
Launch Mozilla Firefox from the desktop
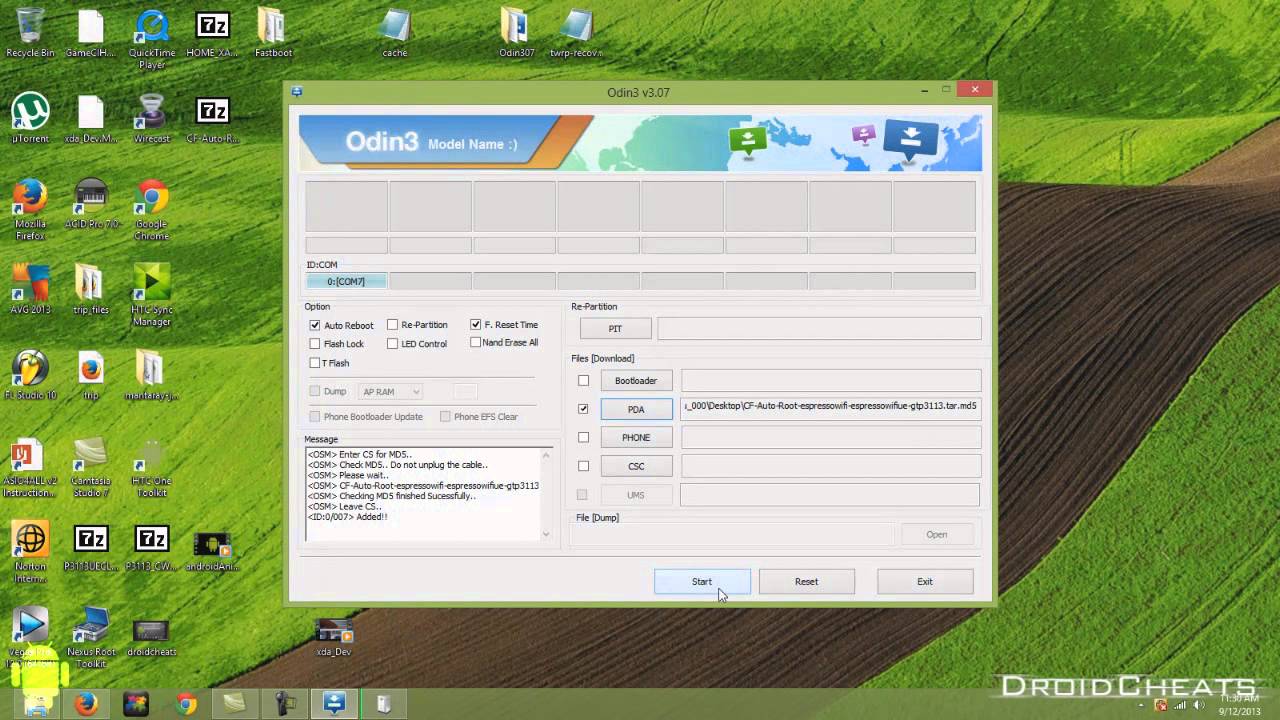coord(30,210)
